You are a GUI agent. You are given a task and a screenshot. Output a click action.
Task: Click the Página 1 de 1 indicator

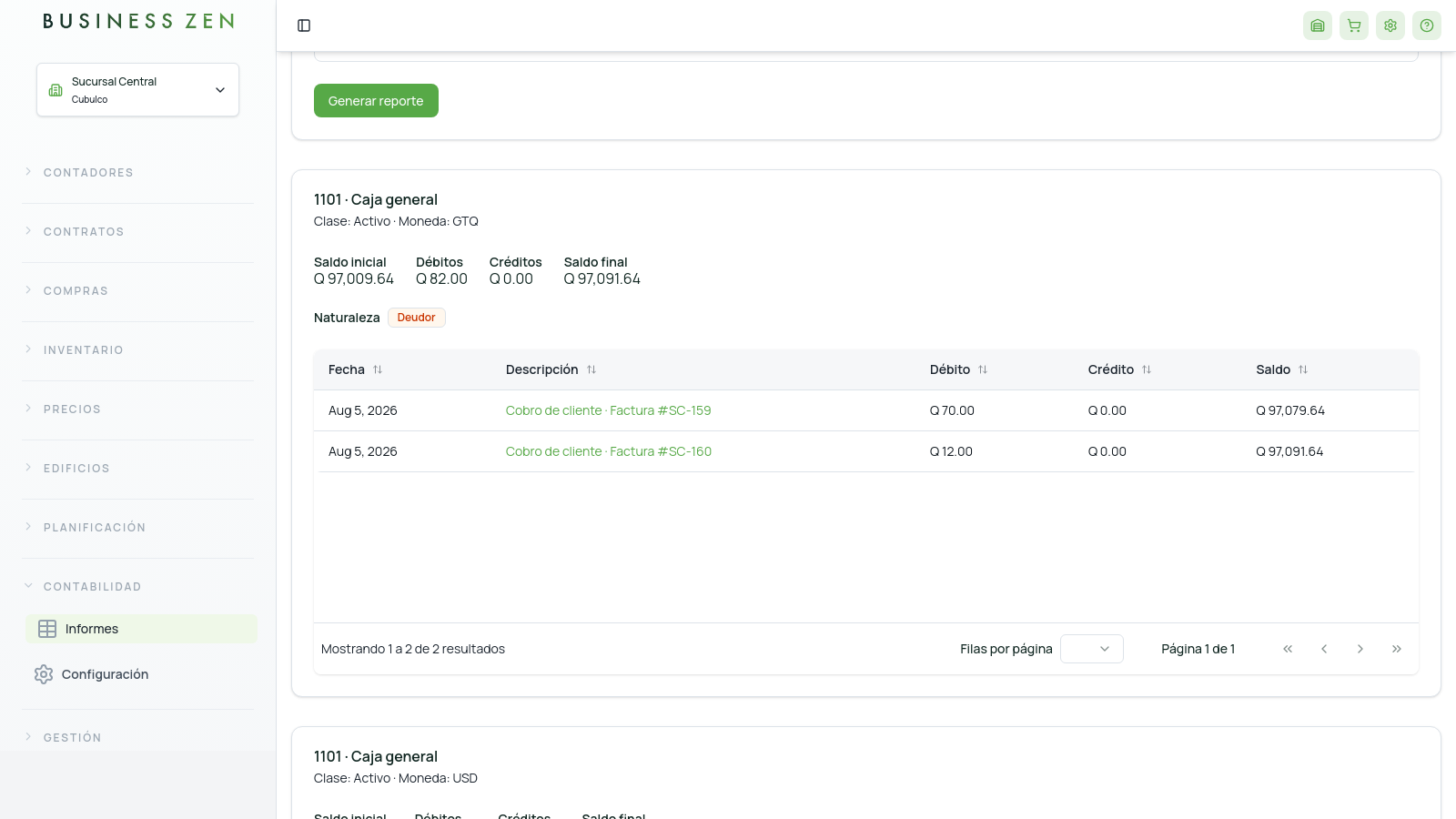[1198, 649]
